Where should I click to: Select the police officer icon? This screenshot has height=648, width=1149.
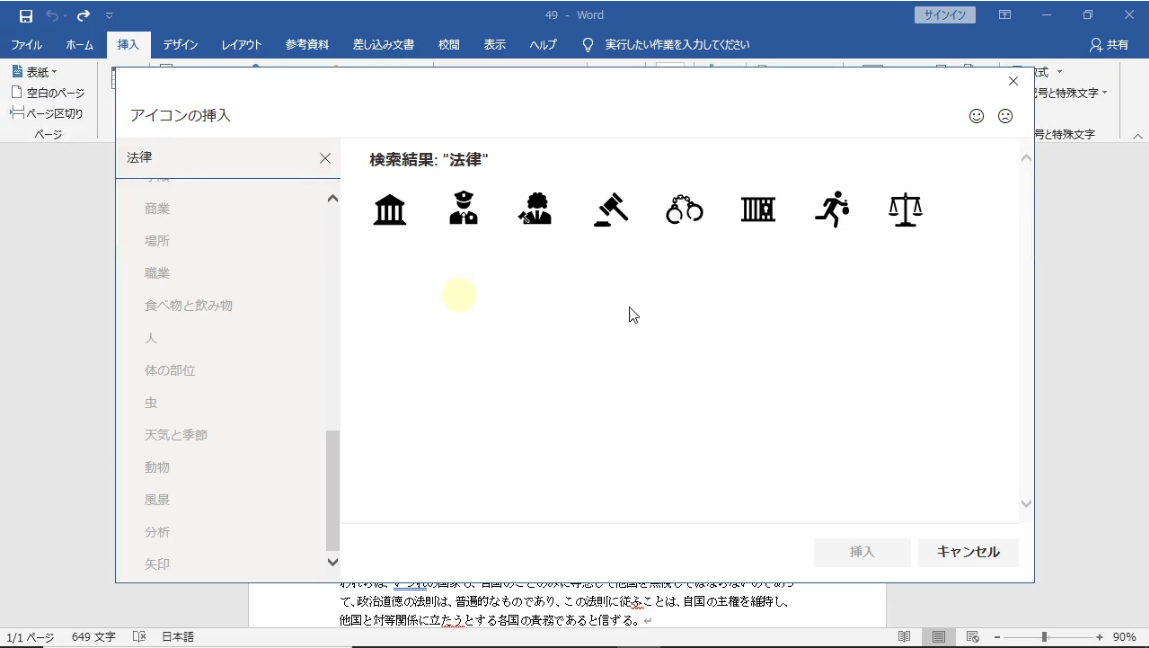pos(463,209)
